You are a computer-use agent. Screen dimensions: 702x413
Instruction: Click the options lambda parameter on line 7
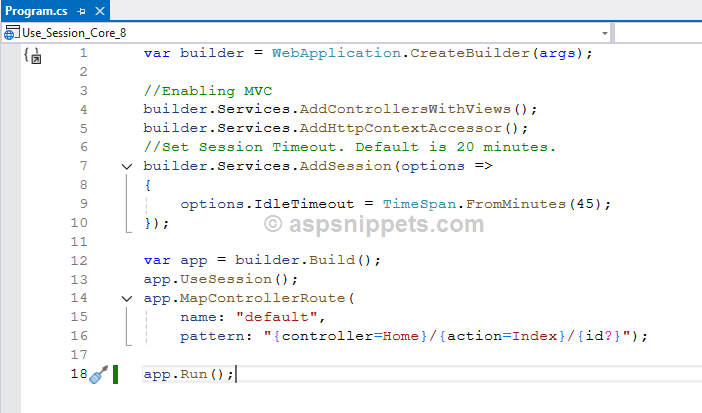(433, 167)
